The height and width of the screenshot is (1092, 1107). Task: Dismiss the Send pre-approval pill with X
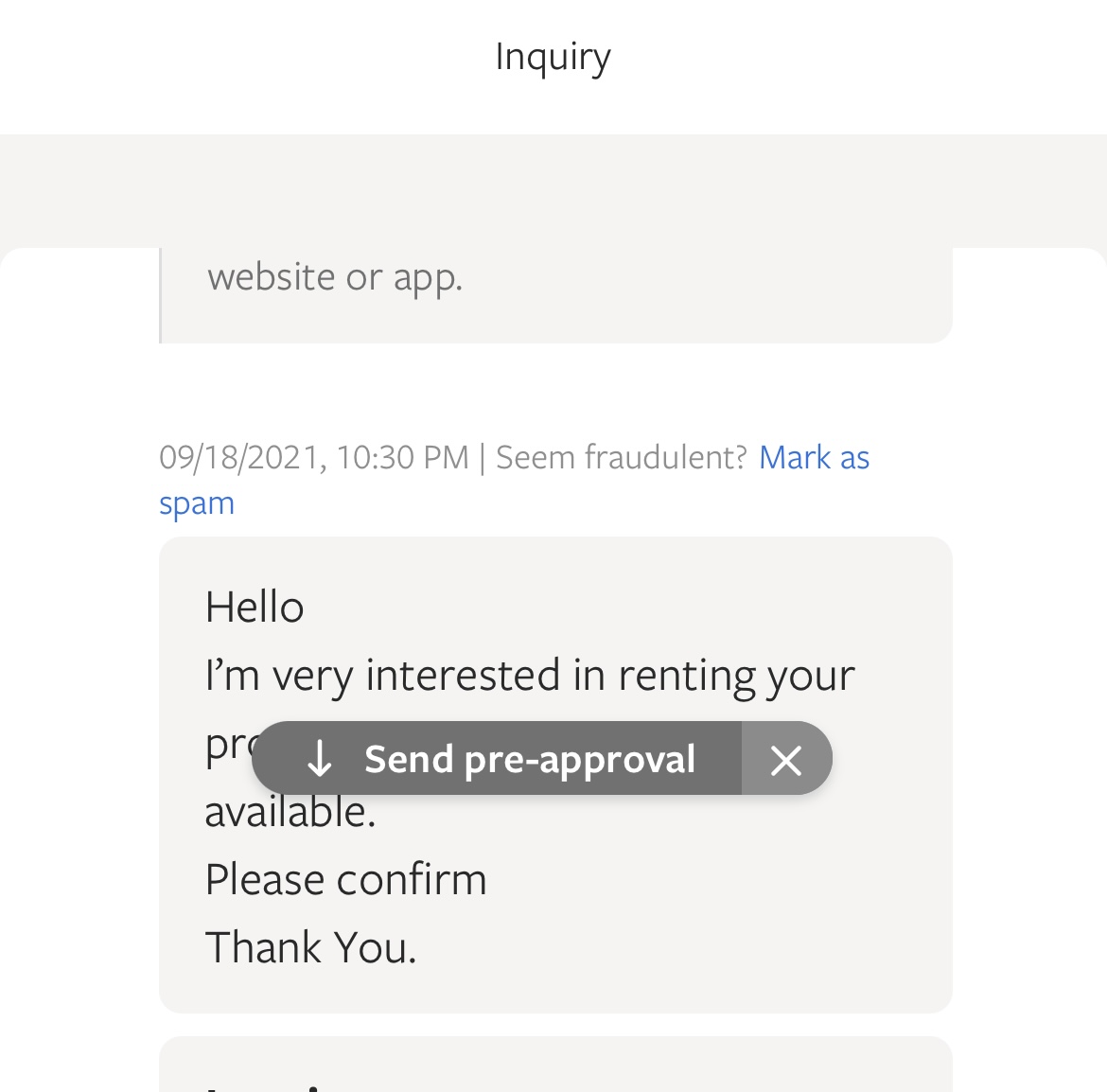[785, 760]
